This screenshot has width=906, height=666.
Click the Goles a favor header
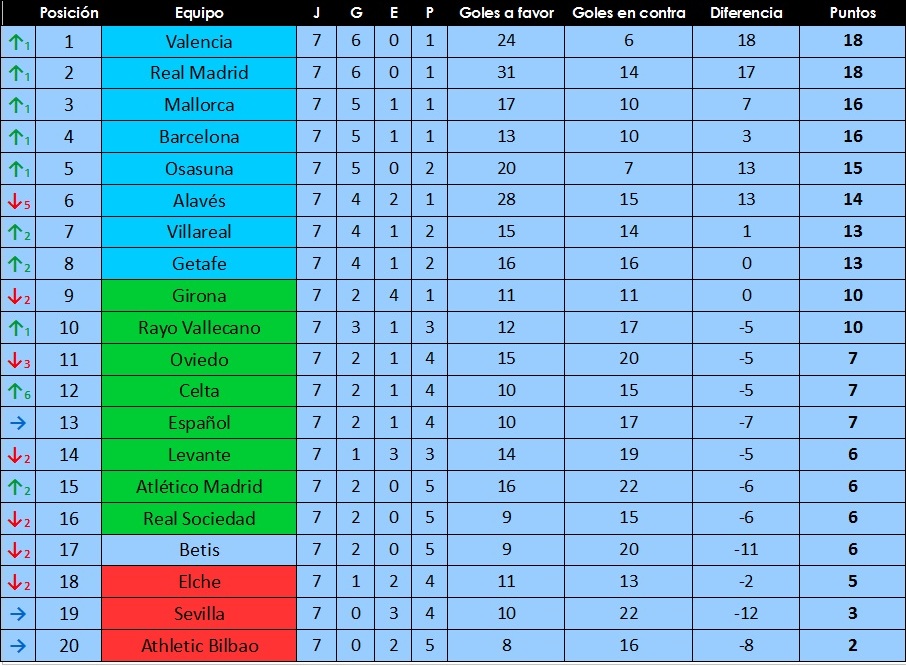(x=506, y=13)
